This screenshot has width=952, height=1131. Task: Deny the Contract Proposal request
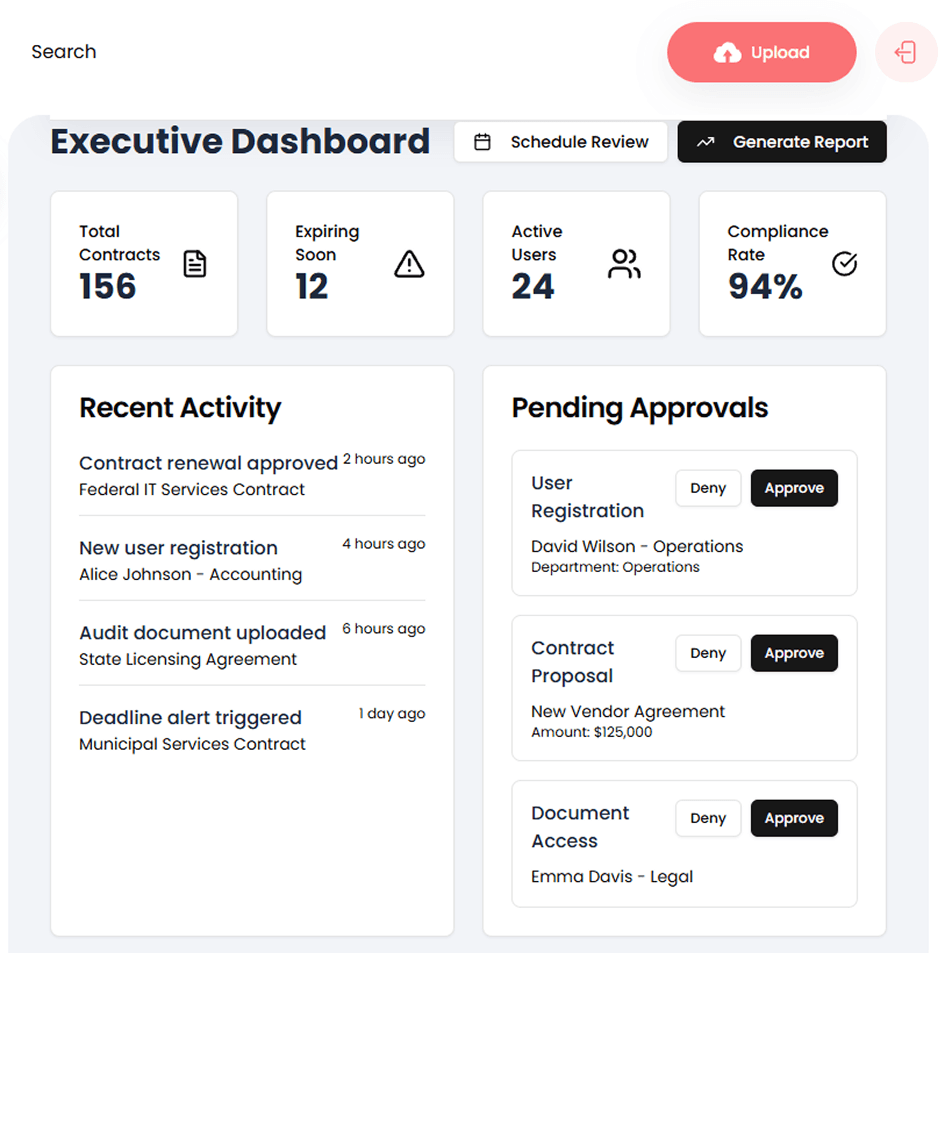point(708,653)
